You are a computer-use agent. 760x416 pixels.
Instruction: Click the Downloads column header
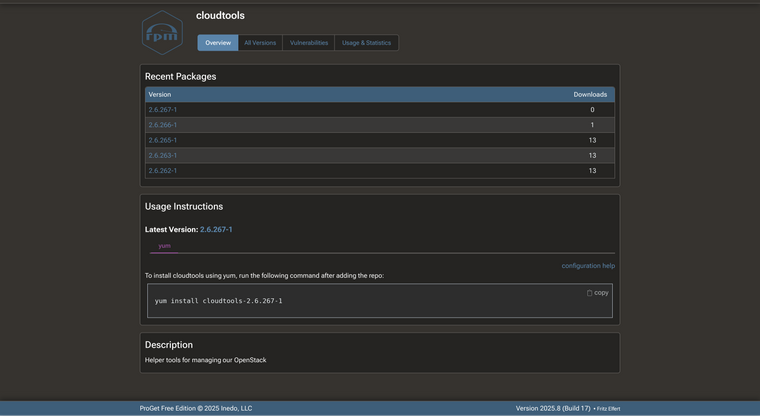[590, 94]
